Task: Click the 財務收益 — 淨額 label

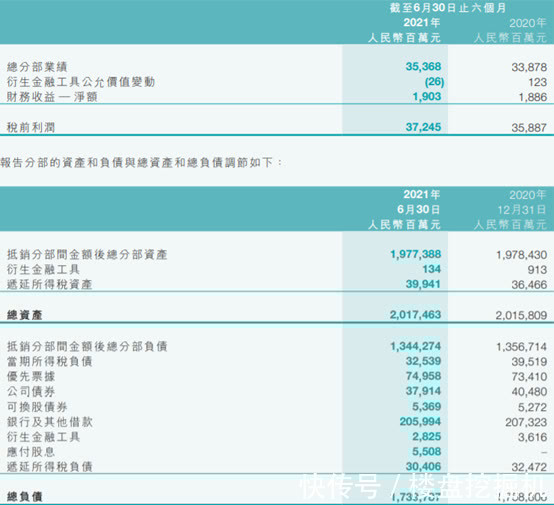Action: click(x=52, y=97)
